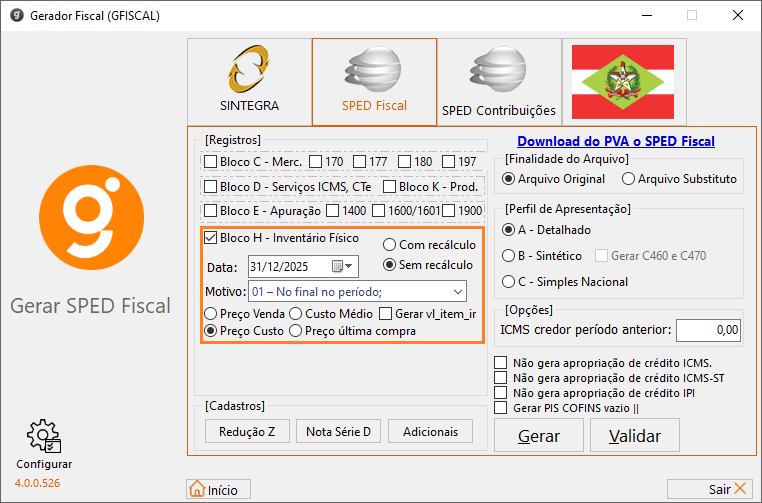Select profile A - Detalhado
The image size is (762, 503).
point(508,230)
